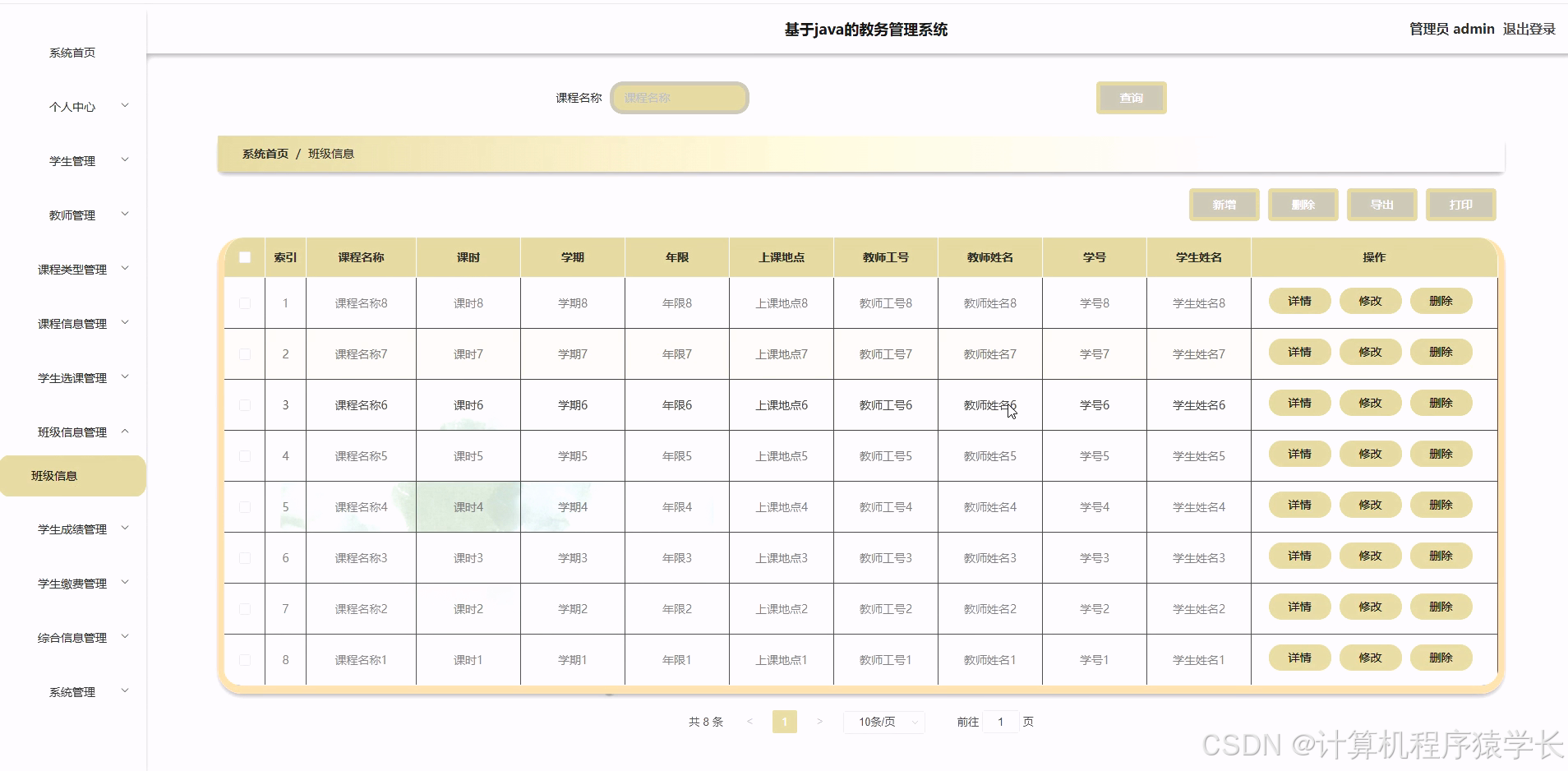
Task: Click the 查询 search button
Action: pos(1130,97)
